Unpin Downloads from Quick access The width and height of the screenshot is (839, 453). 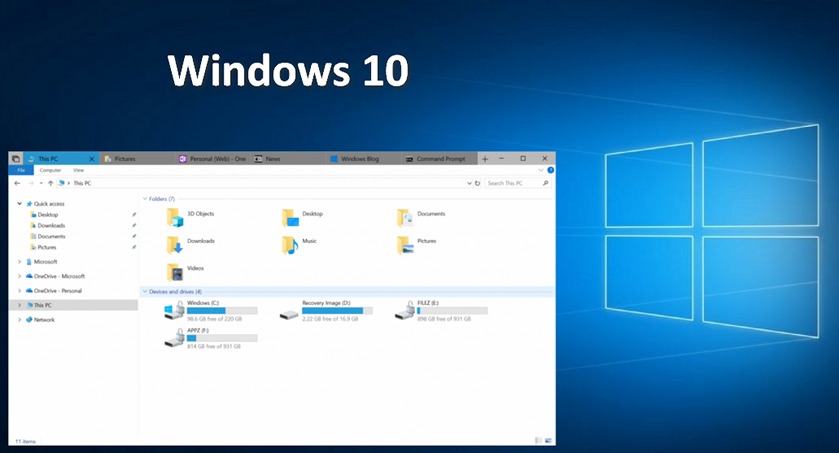pos(134,225)
